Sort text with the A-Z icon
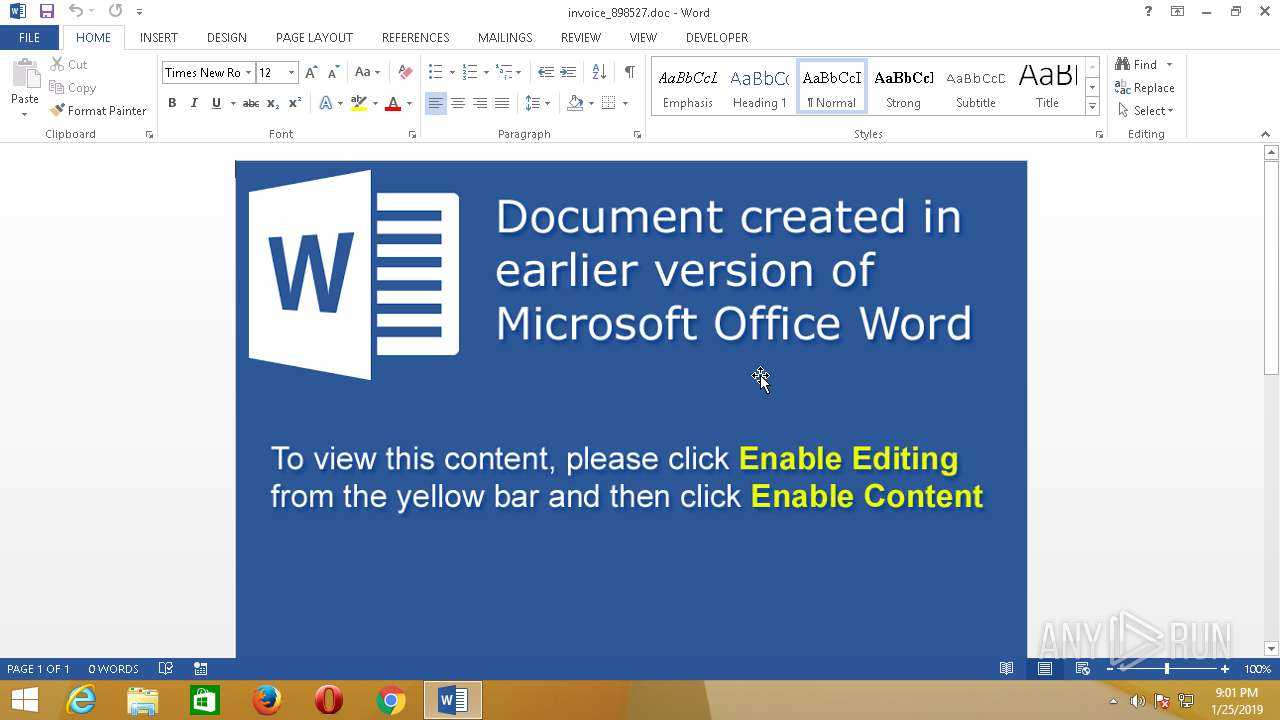 [599, 72]
